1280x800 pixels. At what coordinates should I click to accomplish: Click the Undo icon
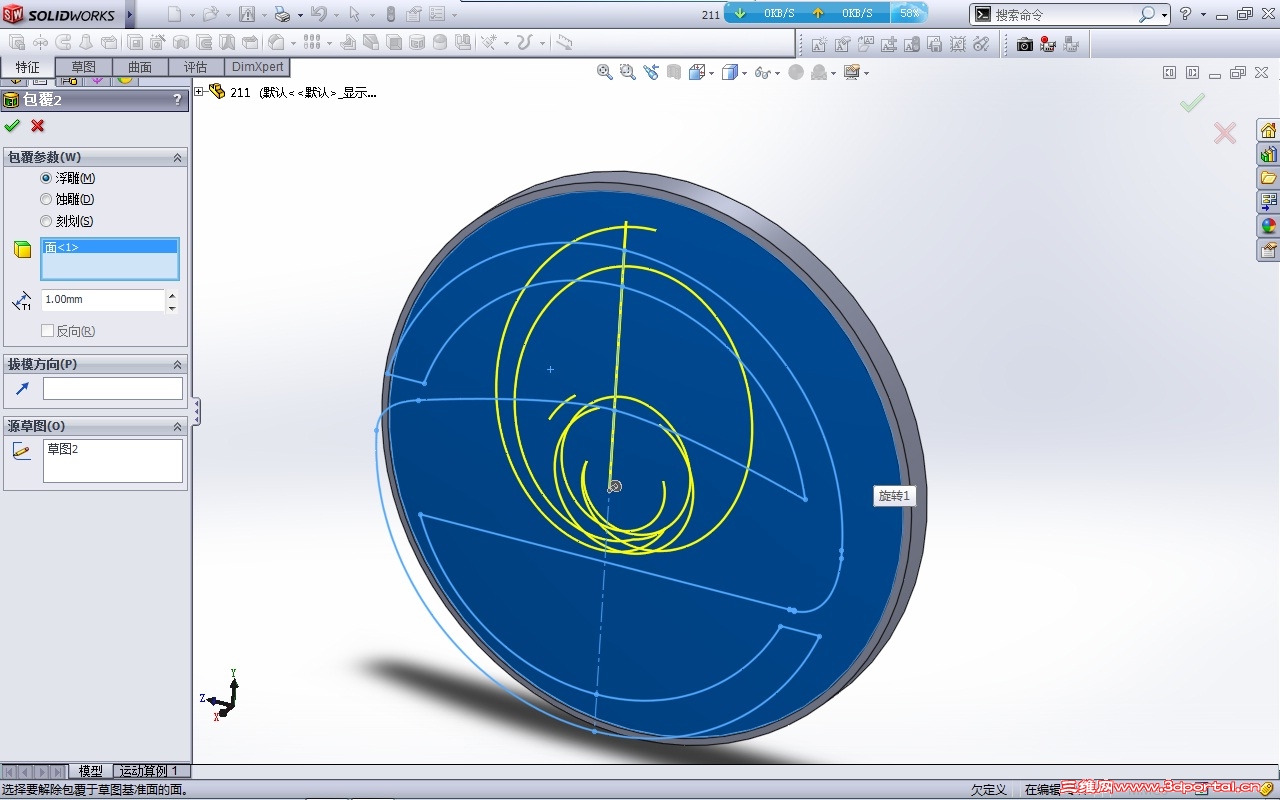319,14
